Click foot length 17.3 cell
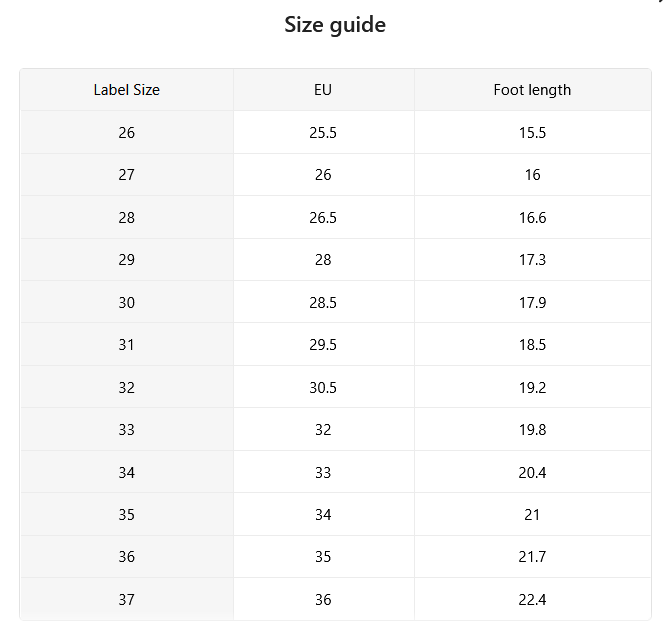This screenshot has height=628, width=667. click(533, 260)
